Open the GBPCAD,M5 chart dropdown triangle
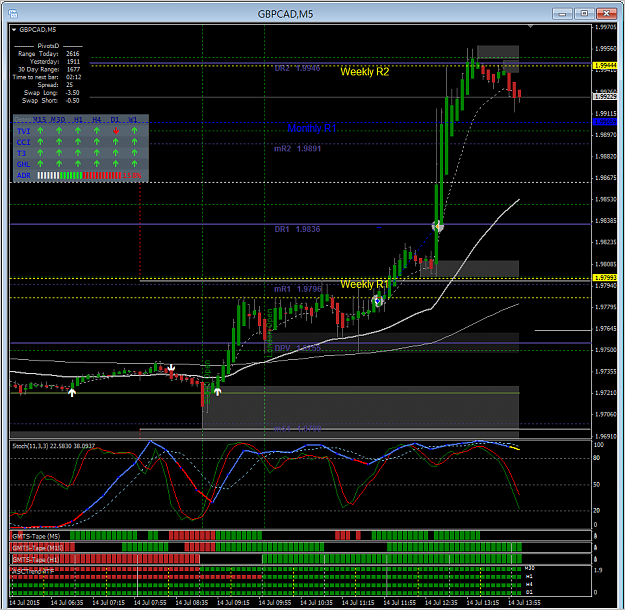This screenshot has width=625, height=610. pyautogui.click(x=14, y=30)
